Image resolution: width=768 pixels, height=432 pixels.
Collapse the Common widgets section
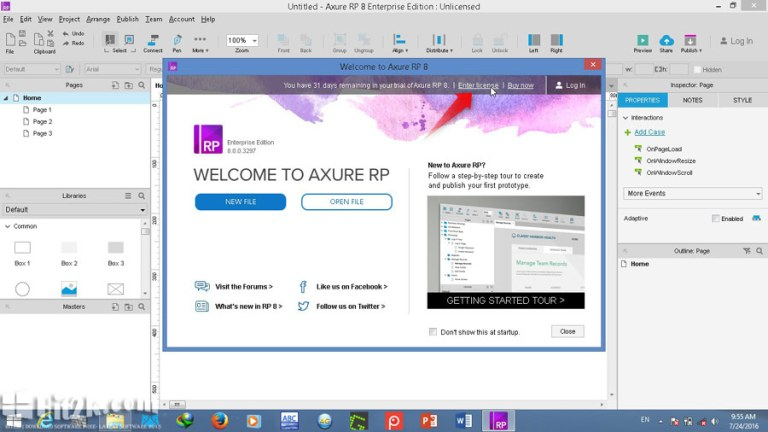7,226
